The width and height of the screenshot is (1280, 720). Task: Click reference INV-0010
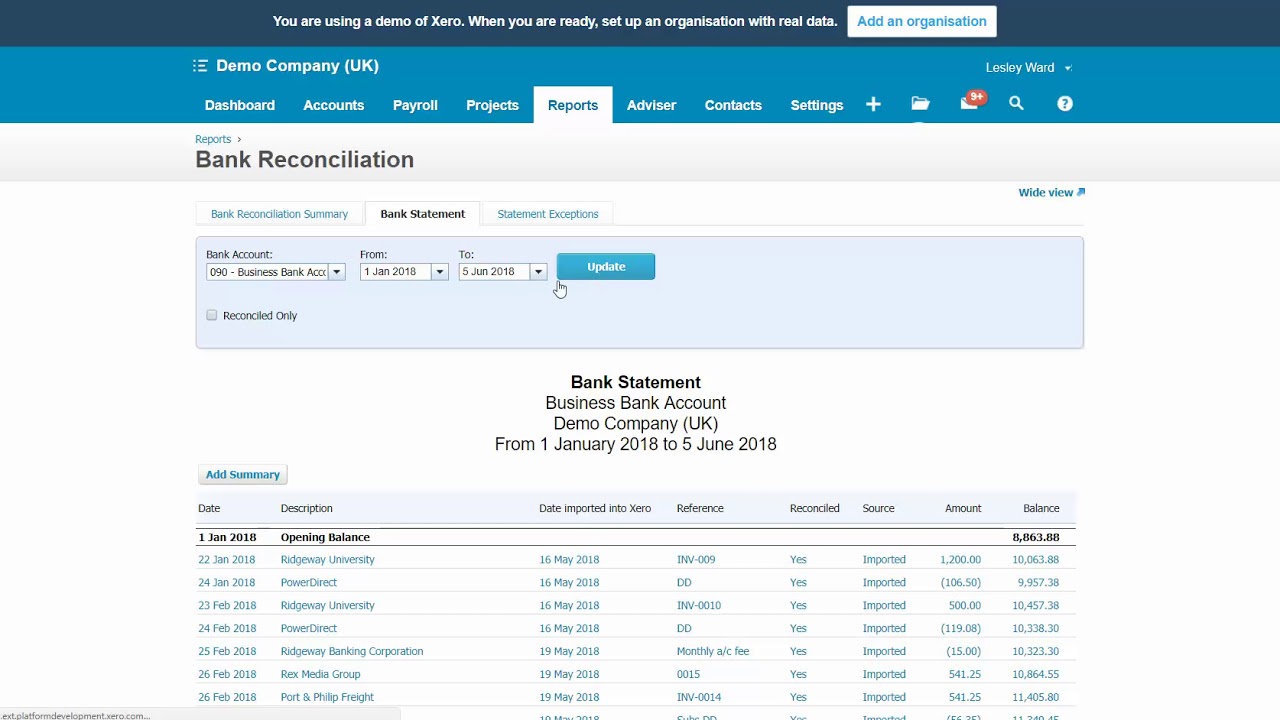click(x=699, y=606)
